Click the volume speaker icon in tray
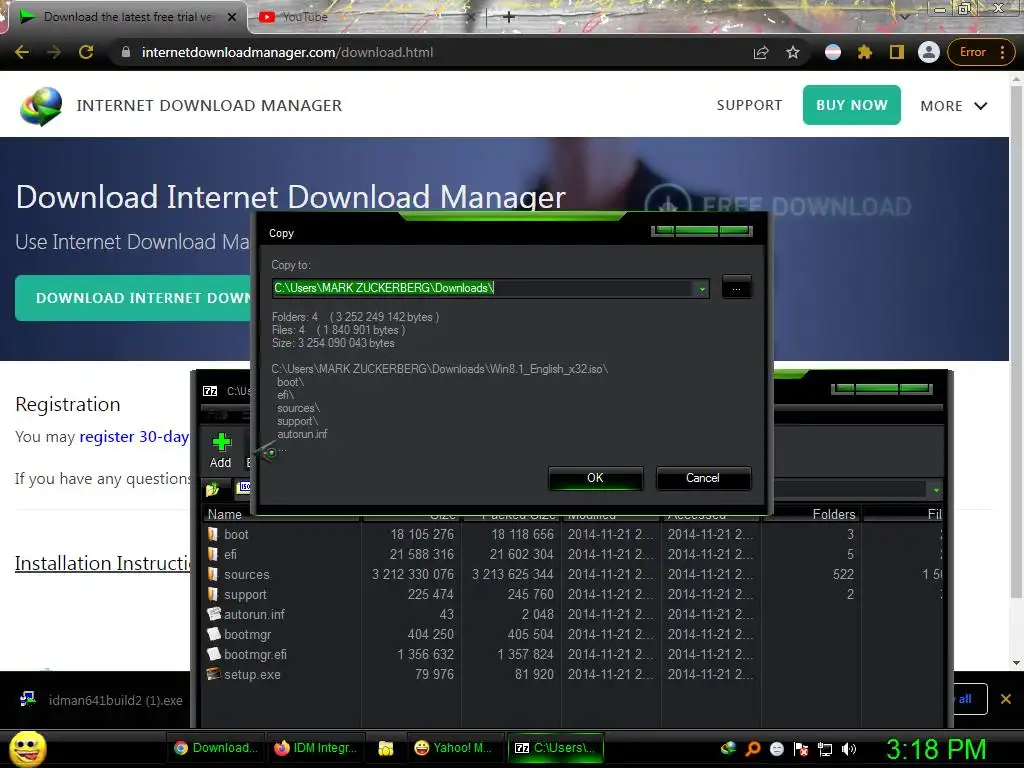This screenshot has height=768, width=1024. click(849, 748)
